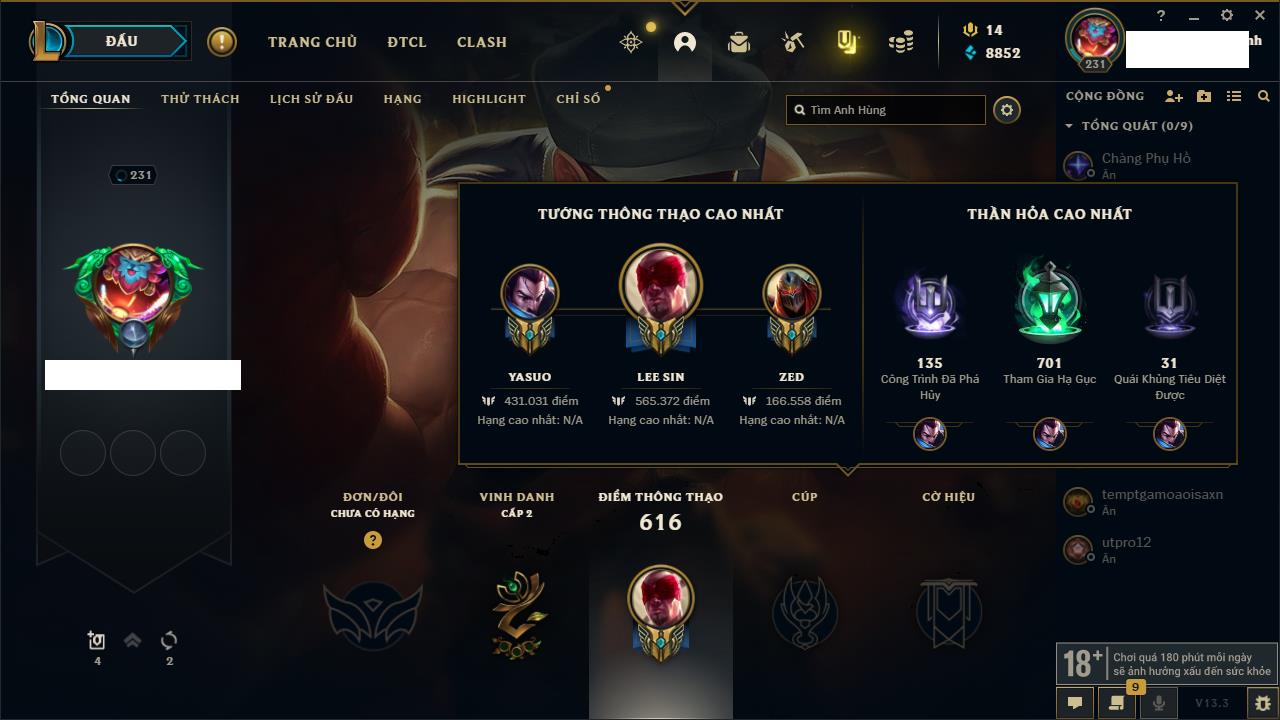
Task: Open the Crafting hammer icon
Action: (x=793, y=42)
